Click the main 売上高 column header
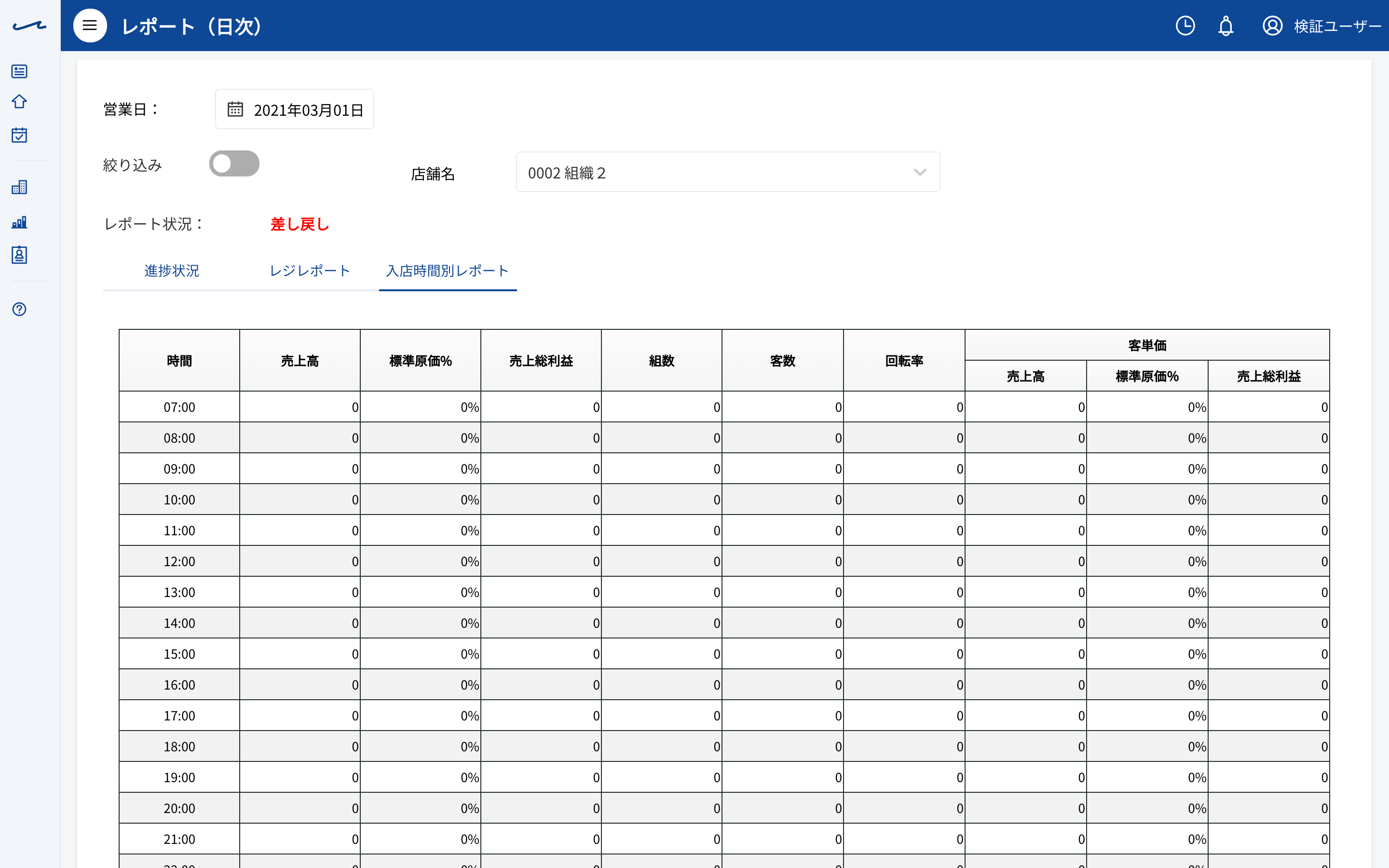This screenshot has height=868, width=1389. 300,361
